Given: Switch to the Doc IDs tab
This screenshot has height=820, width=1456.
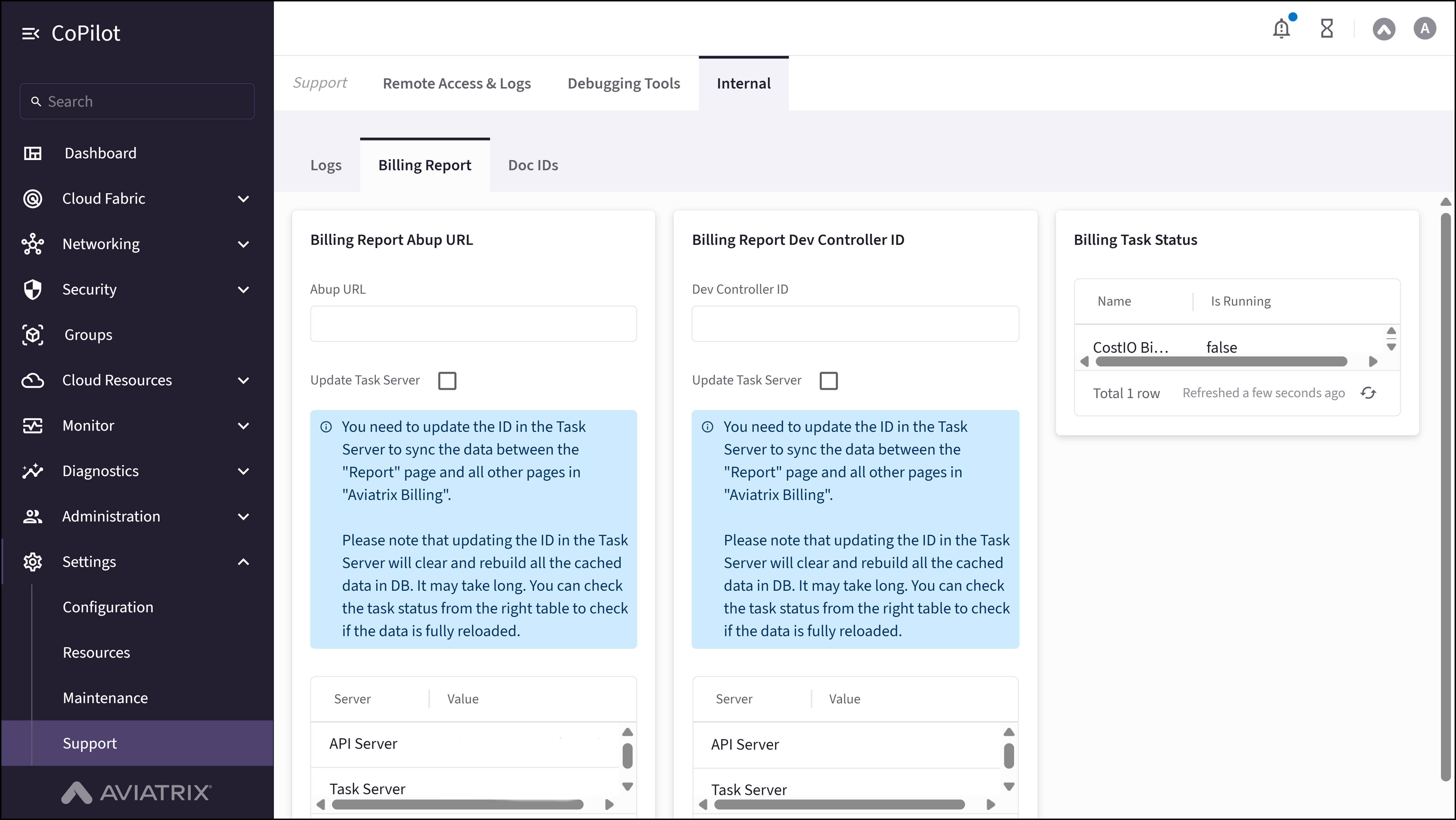Looking at the screenshot, I should coord(532,165).
